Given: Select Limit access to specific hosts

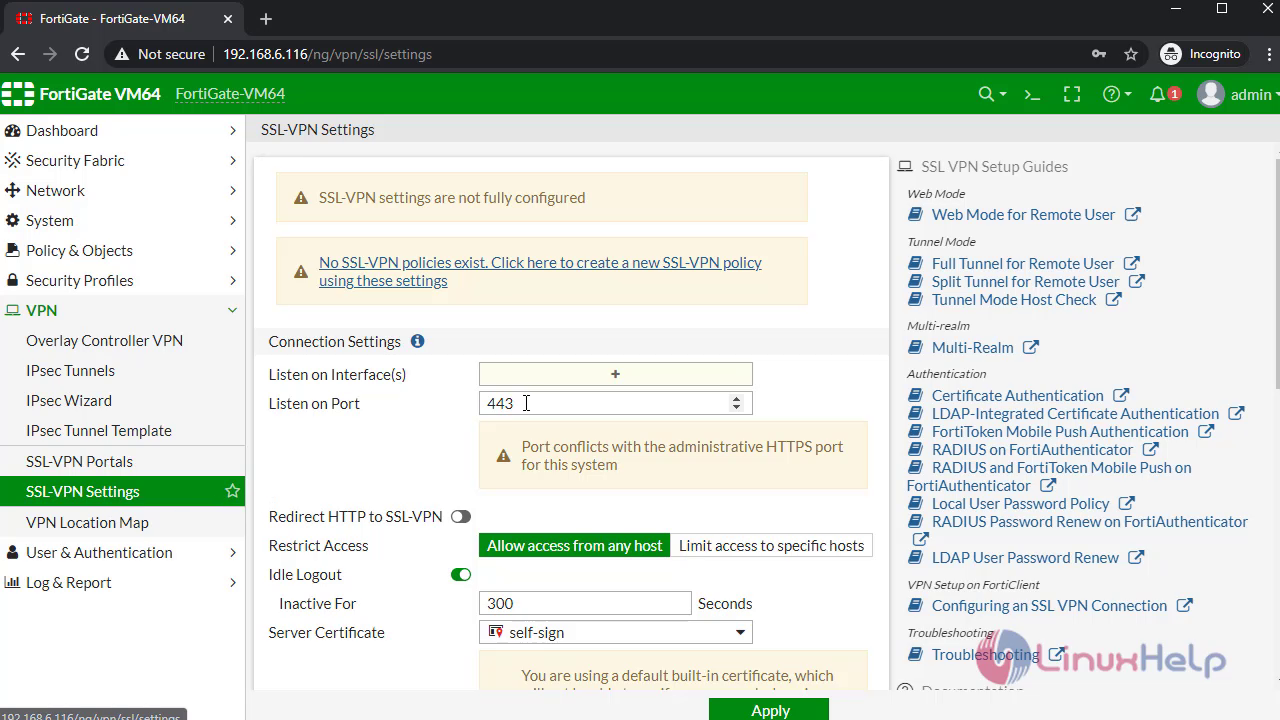Looking at the screenshot, I should (771, 545).
